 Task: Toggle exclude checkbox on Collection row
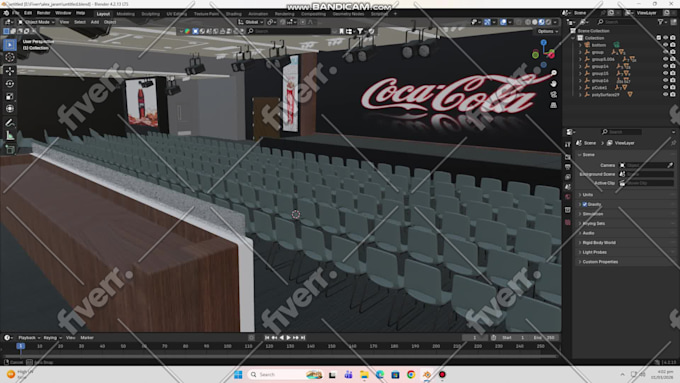[x=659, y=38]
